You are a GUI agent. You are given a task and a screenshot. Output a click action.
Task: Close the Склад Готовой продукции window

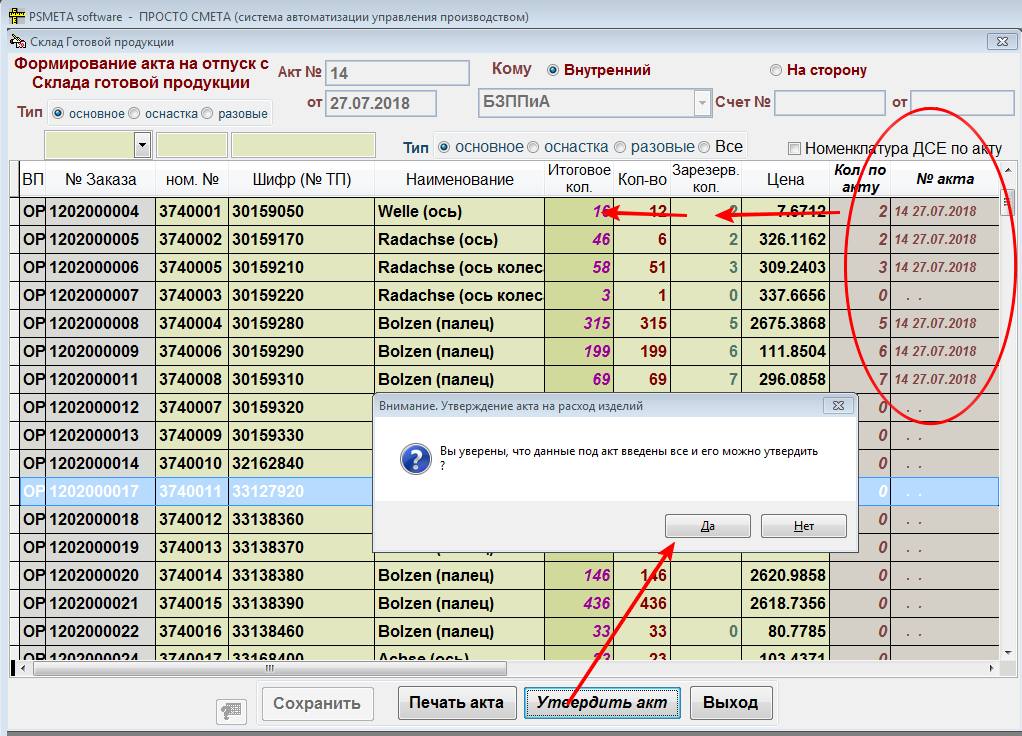(x=1000, y=42)
